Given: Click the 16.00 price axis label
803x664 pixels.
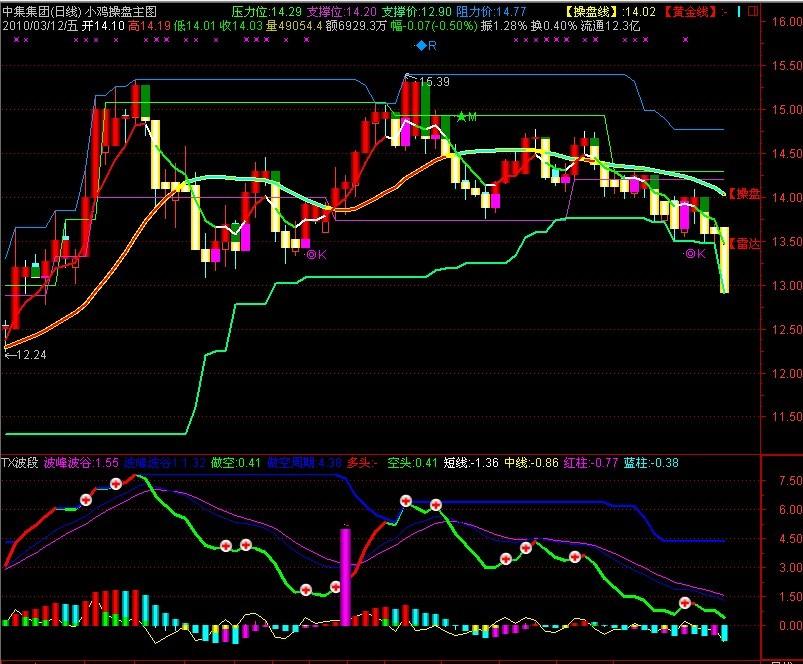Looking at the screenshot, I should [x=787, y=22].
